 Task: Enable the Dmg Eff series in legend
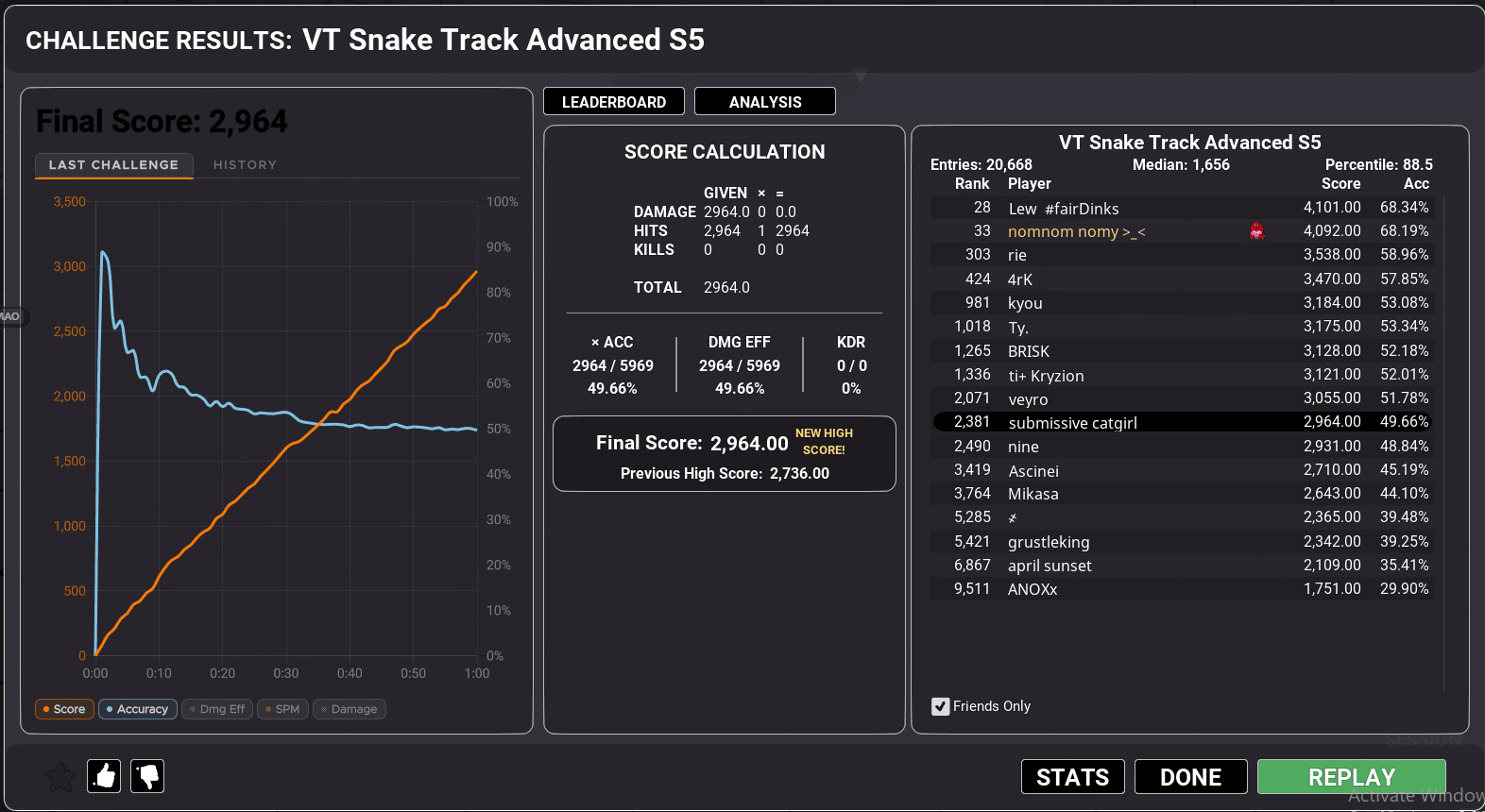click(x=217, y=709)
